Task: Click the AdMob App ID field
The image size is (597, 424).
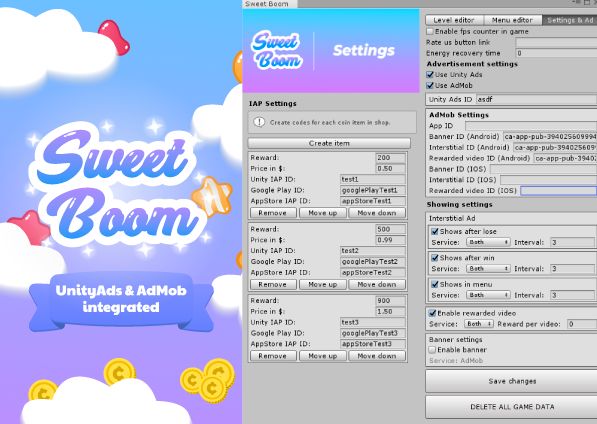Action: [531, 126]
